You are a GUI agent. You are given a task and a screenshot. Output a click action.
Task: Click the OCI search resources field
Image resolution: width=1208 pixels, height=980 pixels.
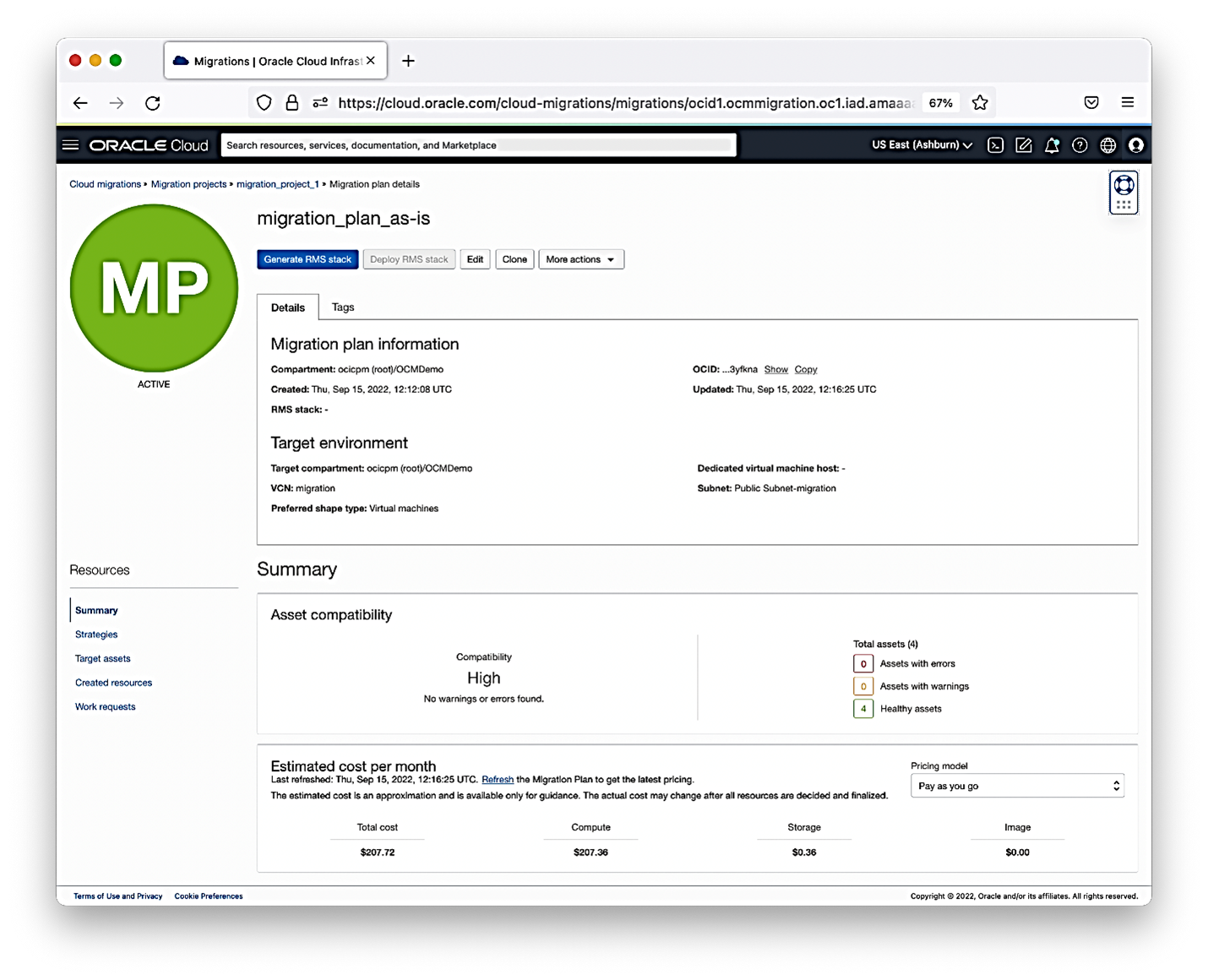point(476,144)
